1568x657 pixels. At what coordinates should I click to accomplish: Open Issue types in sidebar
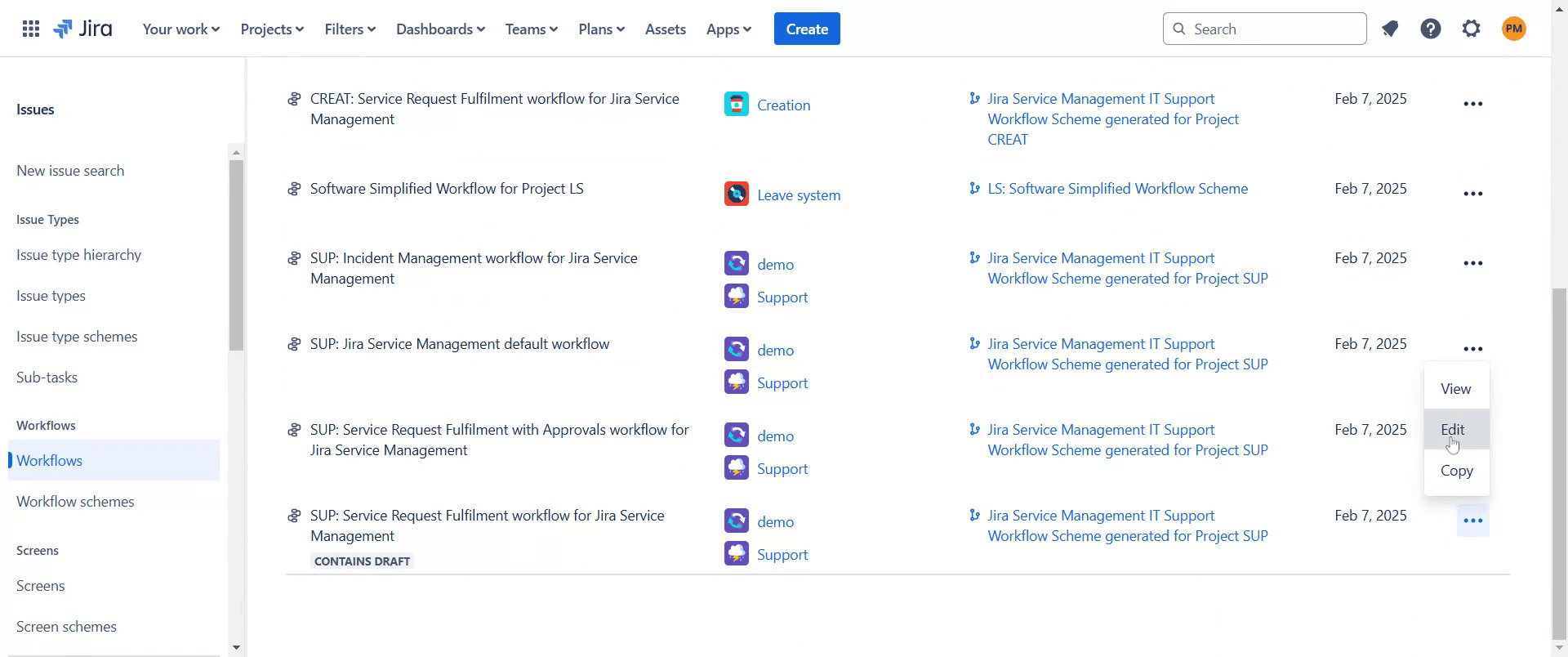point(51,296)
